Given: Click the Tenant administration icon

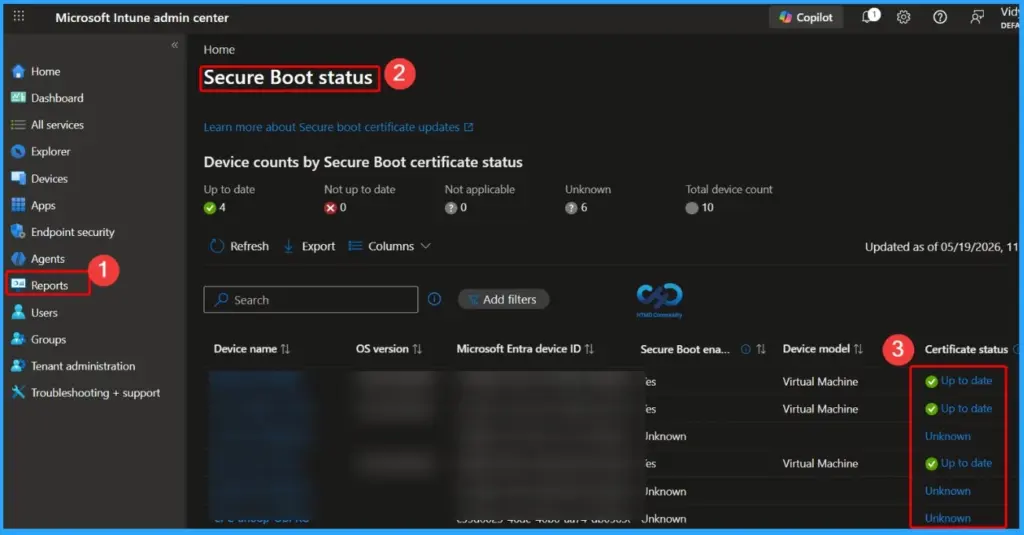Looking at the screenshot, I should pos(18,366).
